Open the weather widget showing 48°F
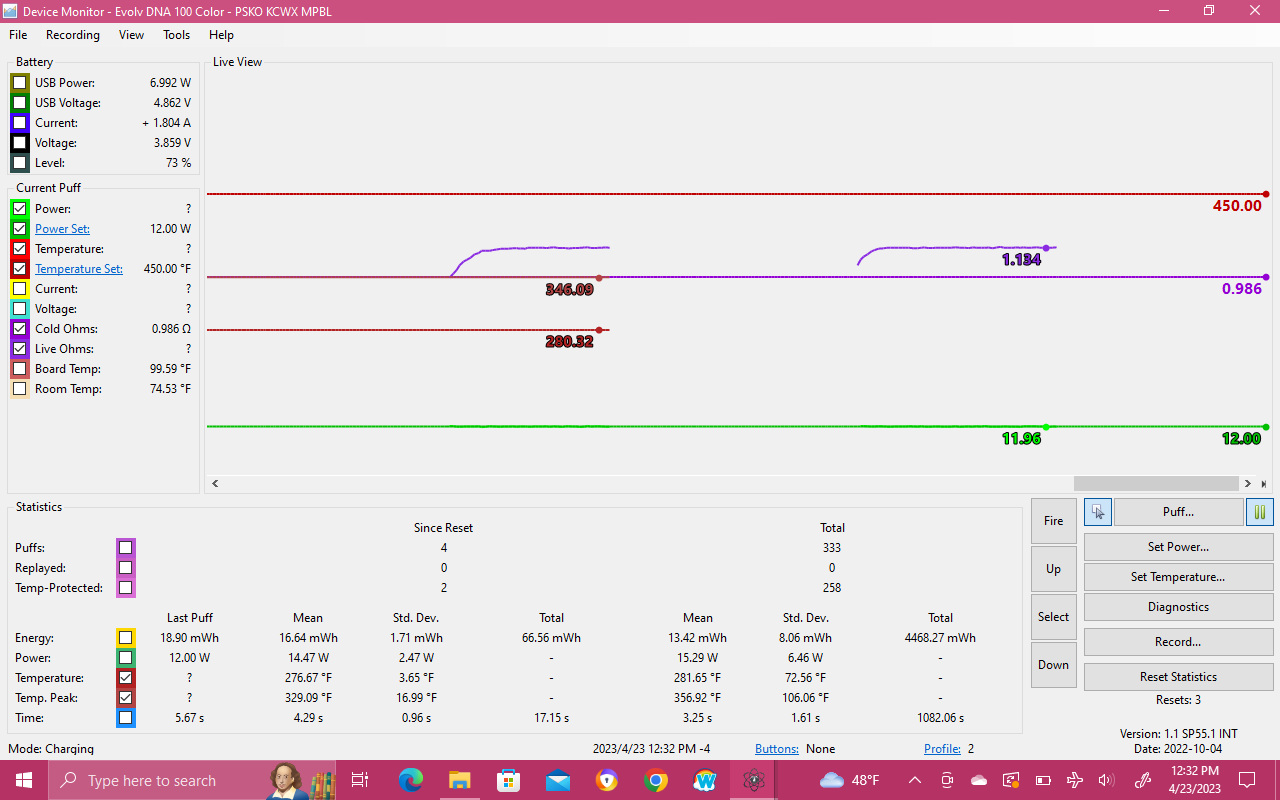The image size is (1280, 800). [x=850, y=780]
